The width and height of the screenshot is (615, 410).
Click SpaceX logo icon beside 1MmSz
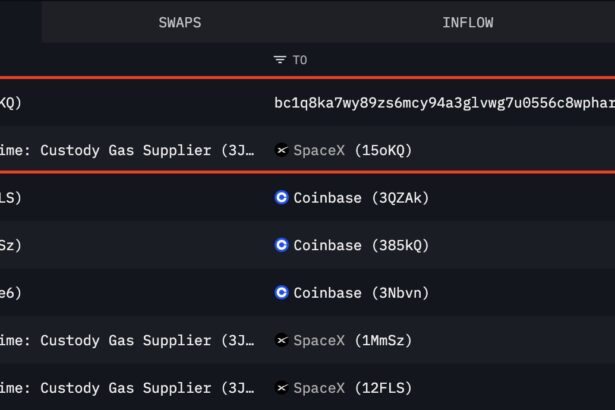point(281,341)
